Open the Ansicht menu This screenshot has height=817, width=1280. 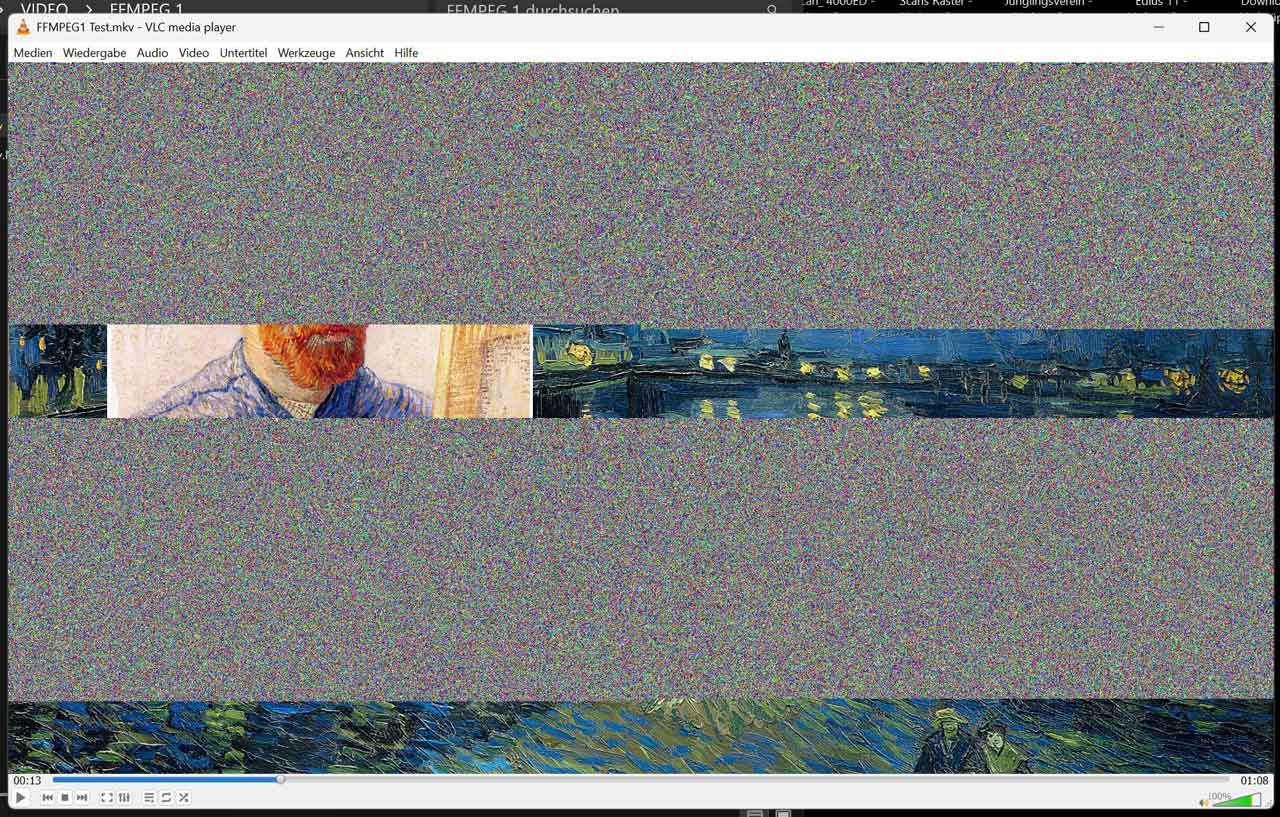[365, 53]
